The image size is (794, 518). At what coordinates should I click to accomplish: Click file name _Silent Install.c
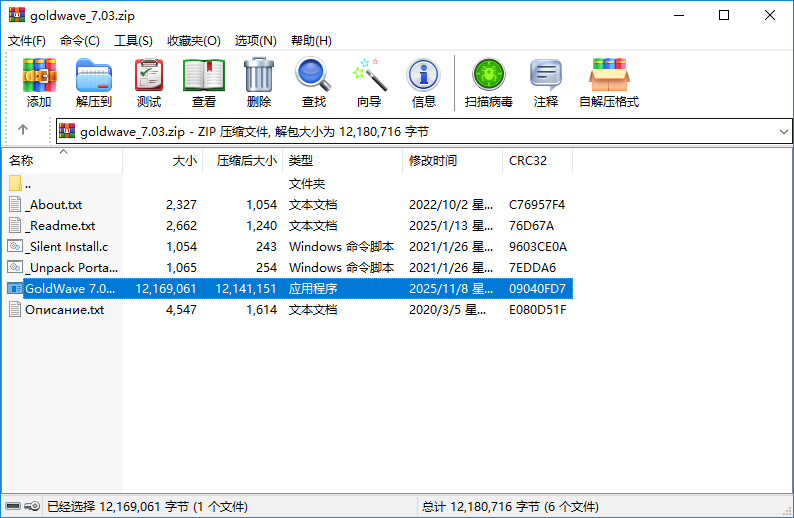click(67, 247)
